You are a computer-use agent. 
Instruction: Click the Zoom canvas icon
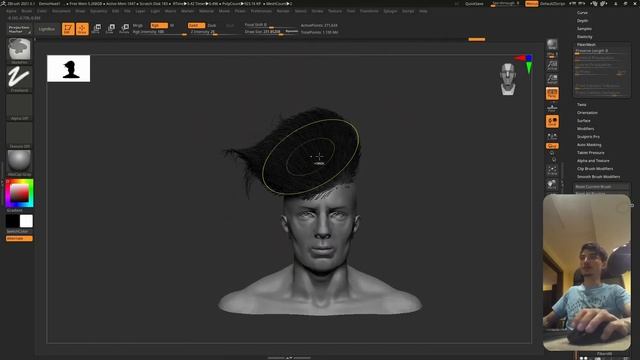(552, 79)
